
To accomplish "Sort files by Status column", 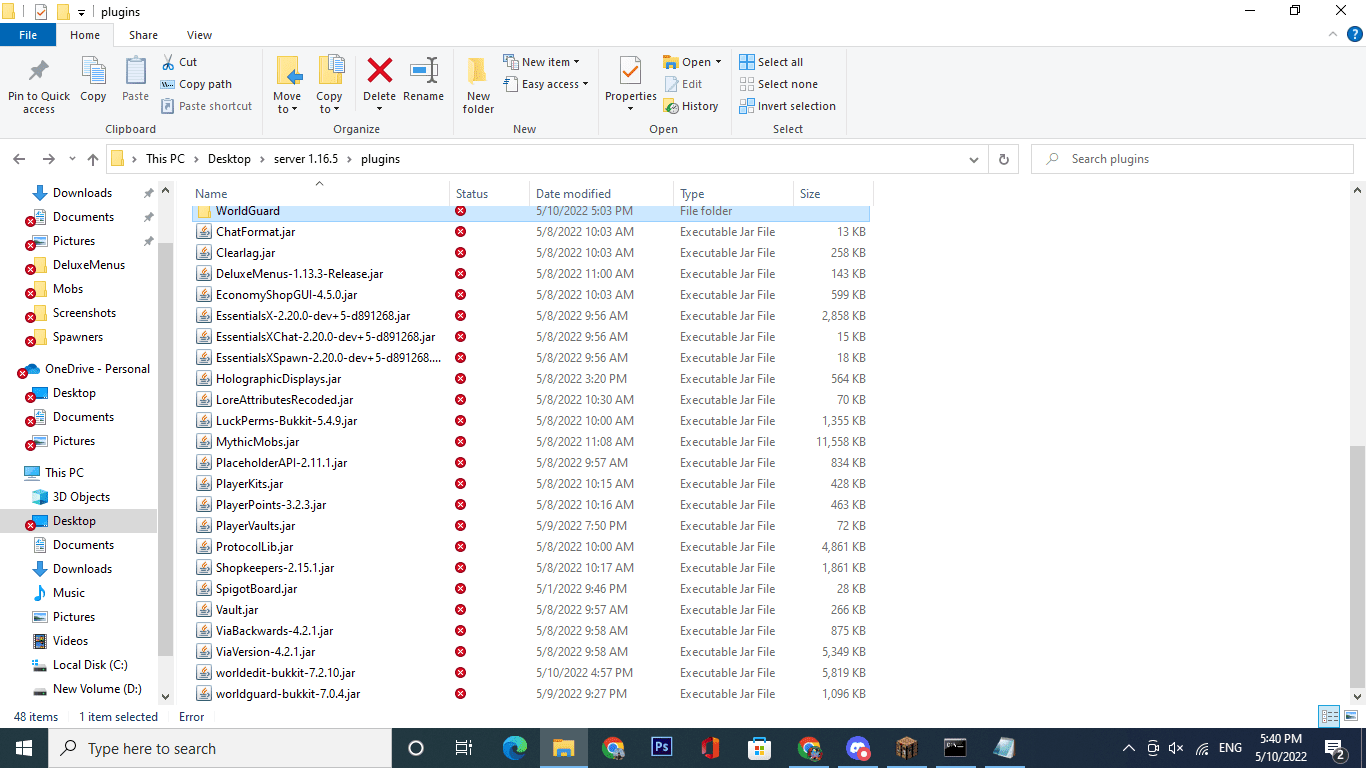I will click(x=490, y=193).
